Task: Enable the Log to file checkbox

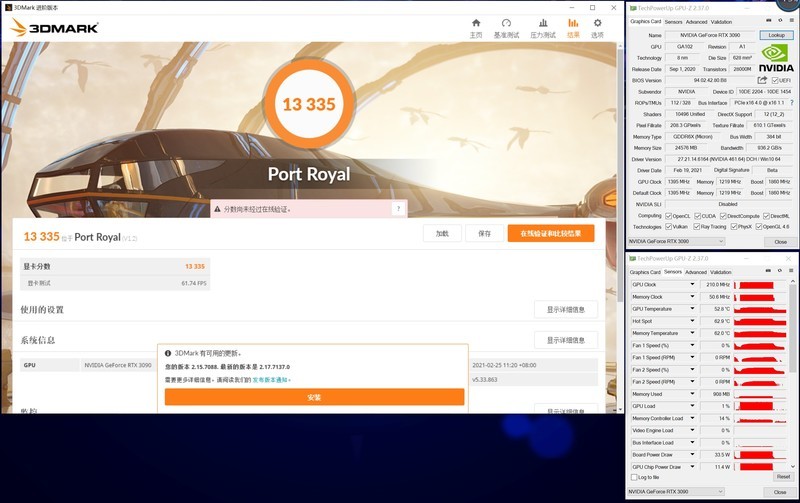Action: tap(634, 477)
